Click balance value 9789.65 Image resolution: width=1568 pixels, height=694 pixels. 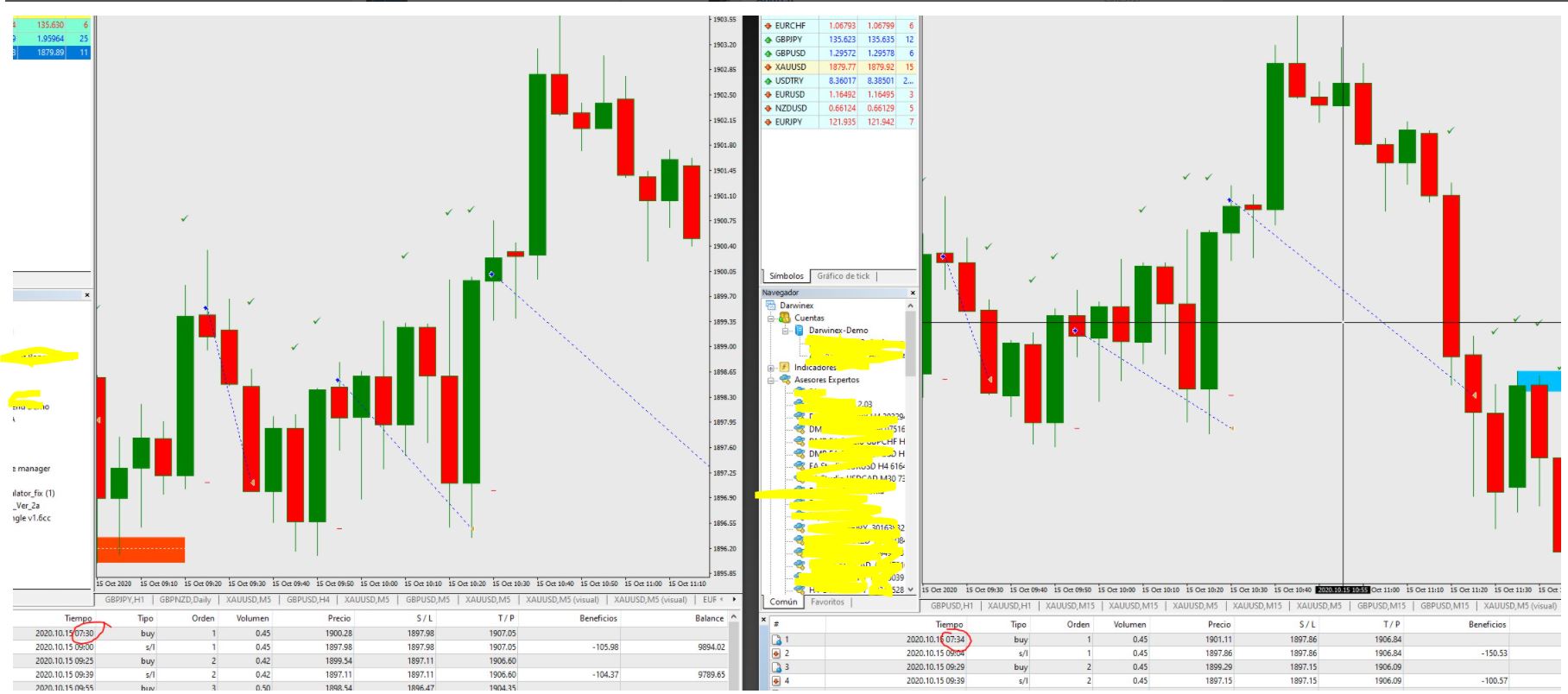click(711, 675)
